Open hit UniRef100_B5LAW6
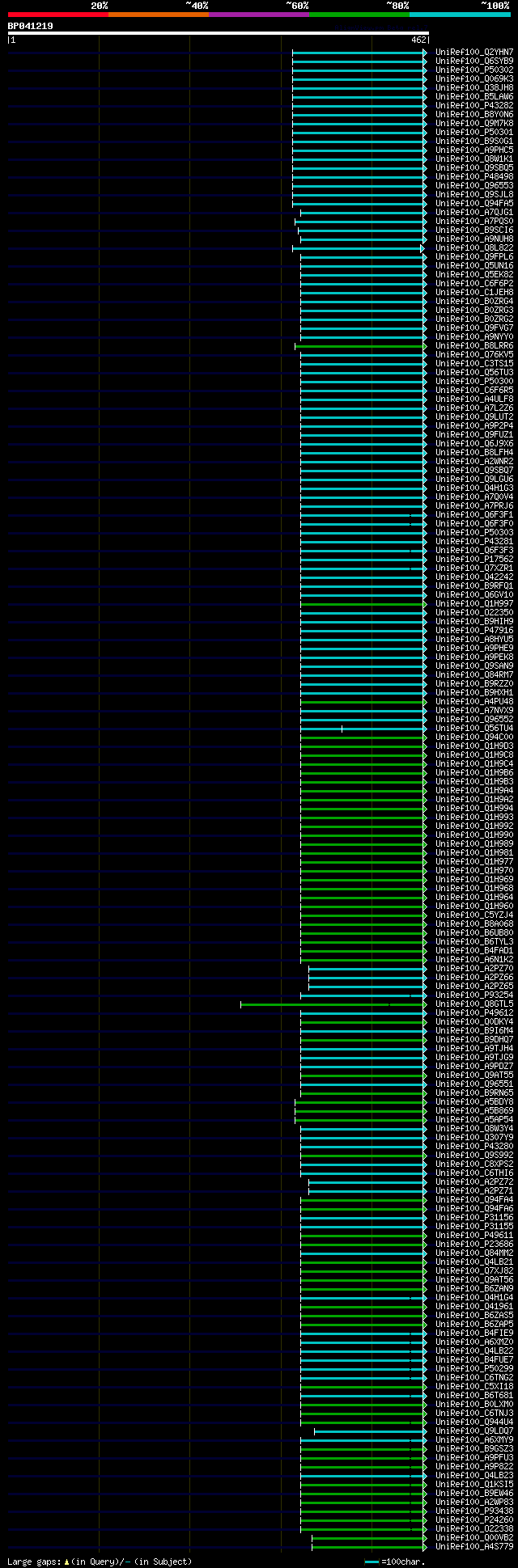Screen dimensions: 518x1568 coord(474,96)
